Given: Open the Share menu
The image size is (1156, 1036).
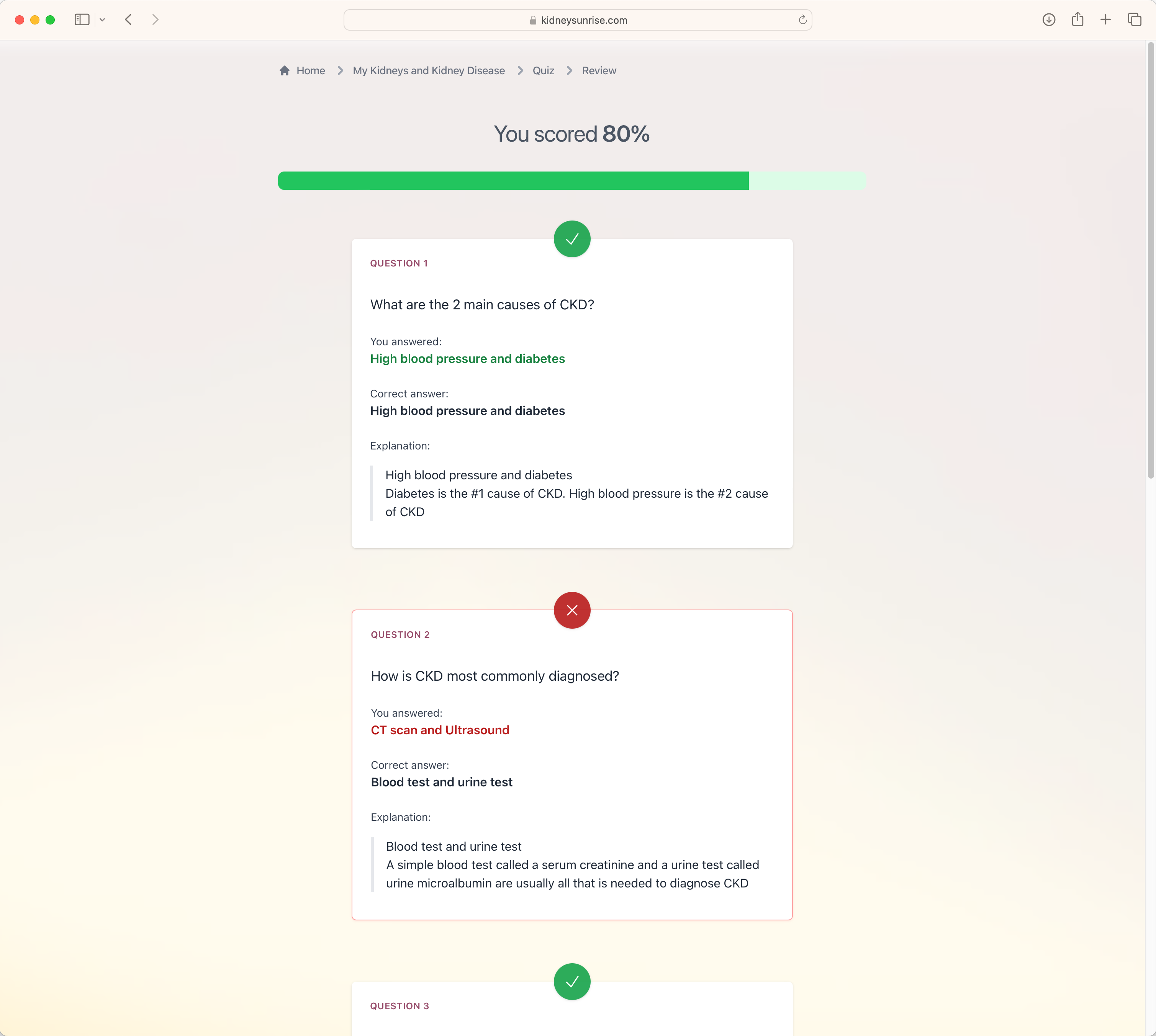Looking at the screenshot, I should pyautogui.click(x=1077, y=20).
